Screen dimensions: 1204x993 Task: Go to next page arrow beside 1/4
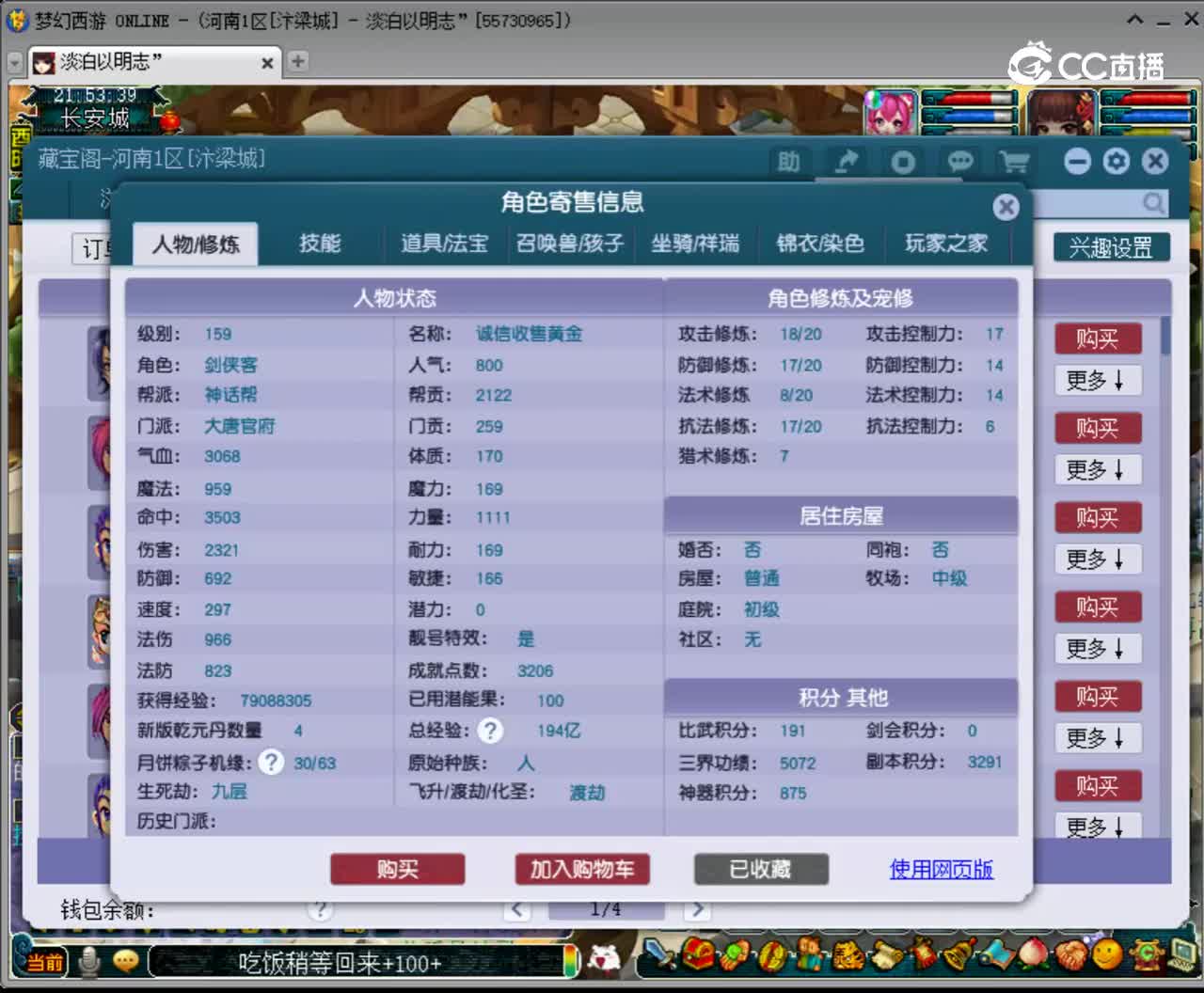696,909
